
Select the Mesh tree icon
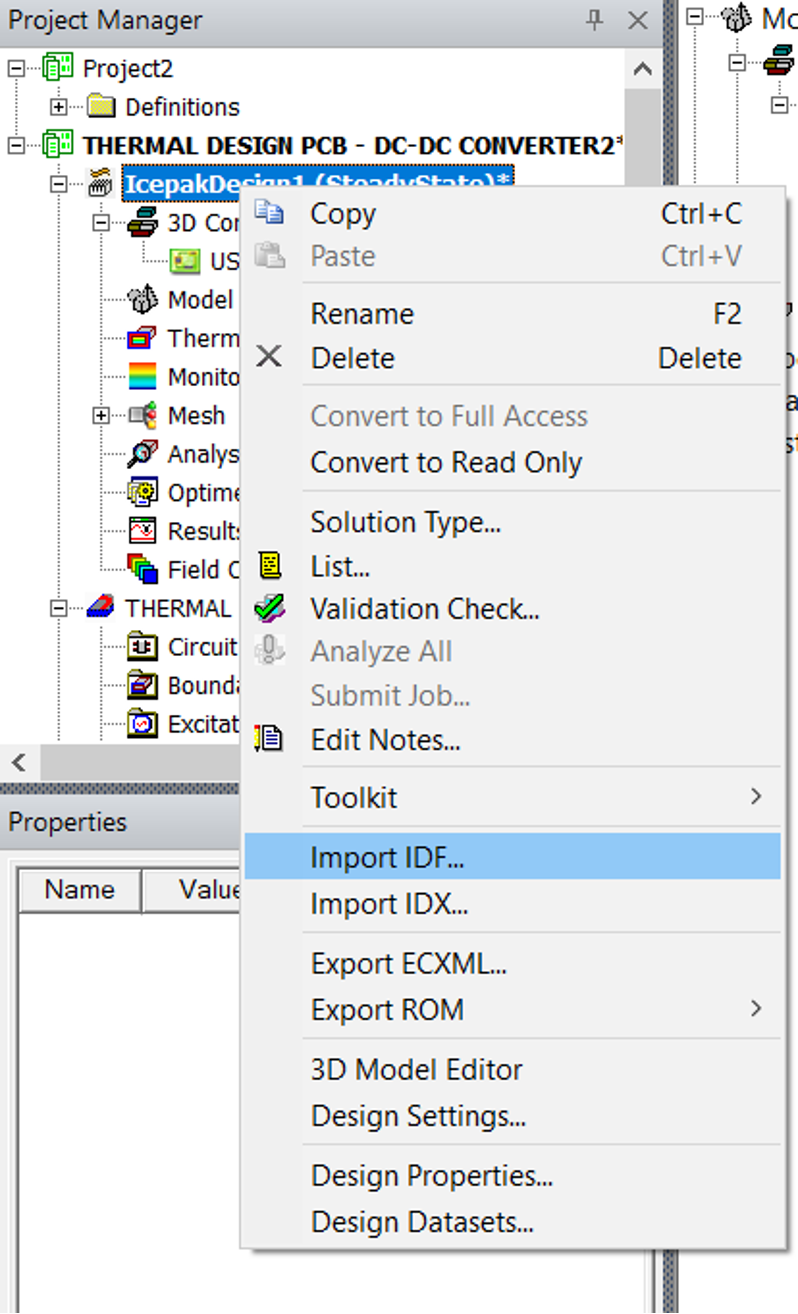click(x=143, y=415)
